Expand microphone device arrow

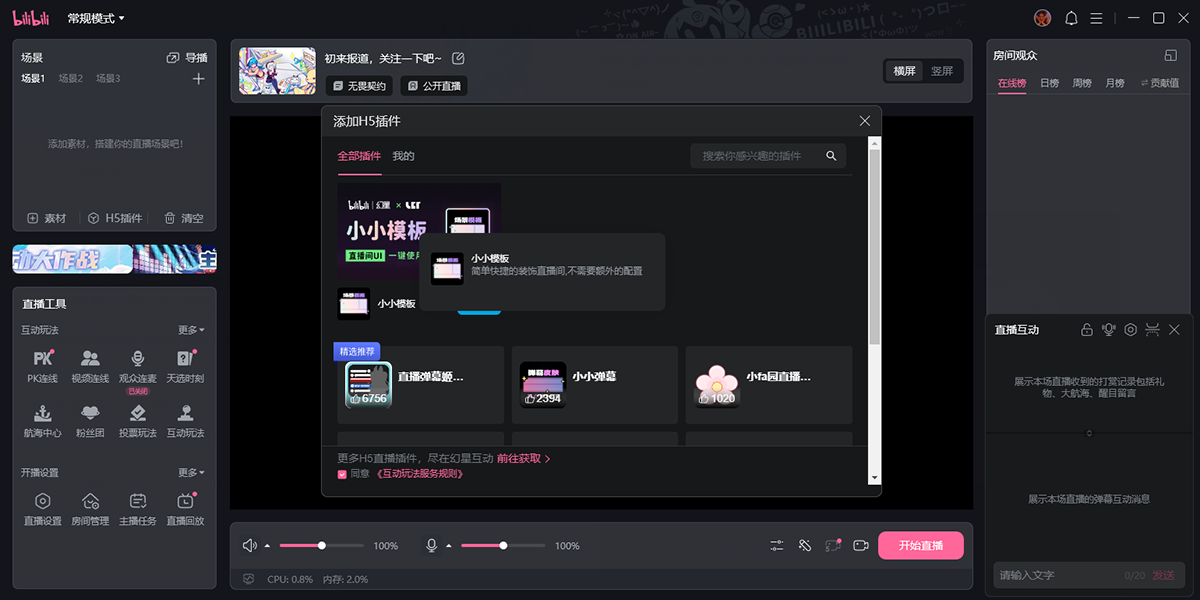[449, 546]
